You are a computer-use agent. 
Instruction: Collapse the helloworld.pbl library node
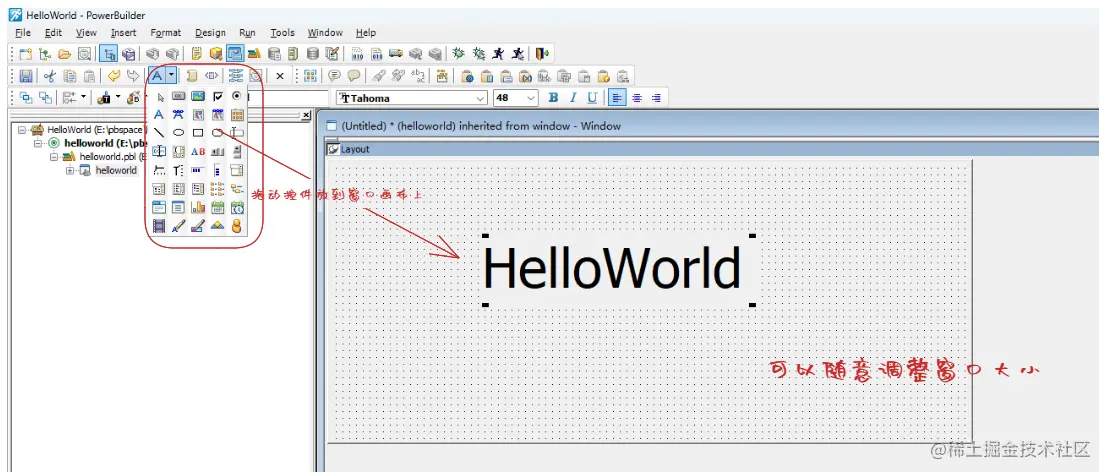pos(54,157)
